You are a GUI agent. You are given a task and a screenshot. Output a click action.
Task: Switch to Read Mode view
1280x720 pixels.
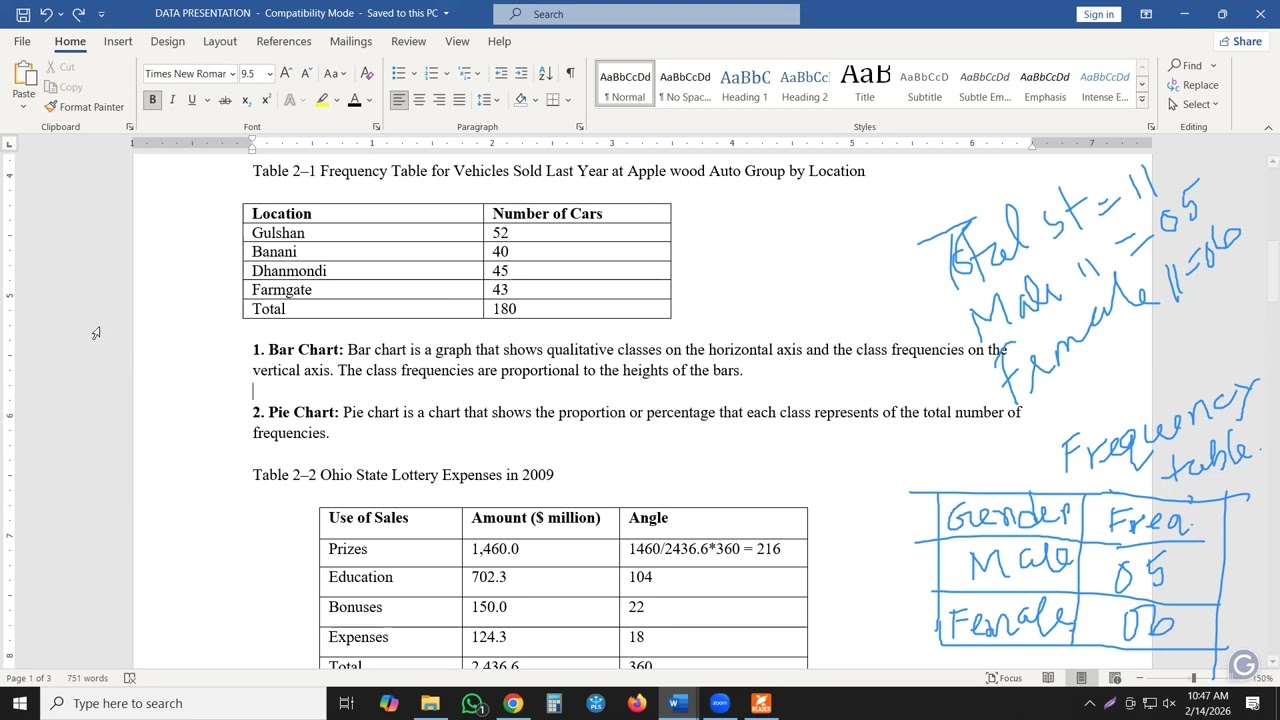[x=1048, y=678]
